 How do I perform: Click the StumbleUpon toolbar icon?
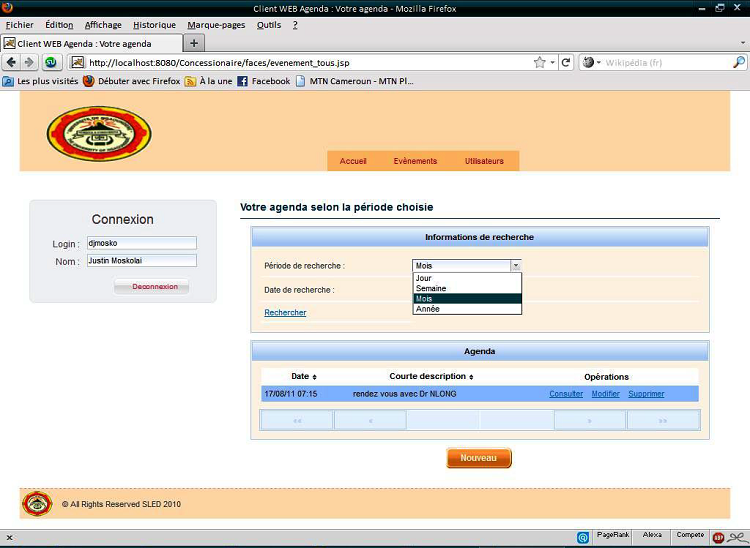[x=51, y=62]
